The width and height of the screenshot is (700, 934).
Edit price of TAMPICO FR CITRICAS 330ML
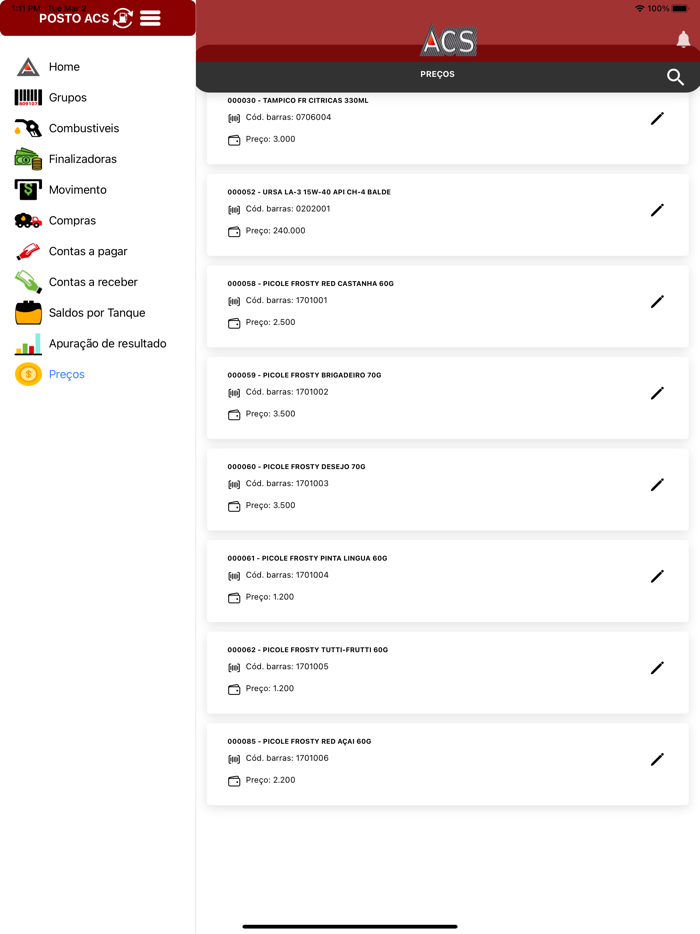coord(657,118)
